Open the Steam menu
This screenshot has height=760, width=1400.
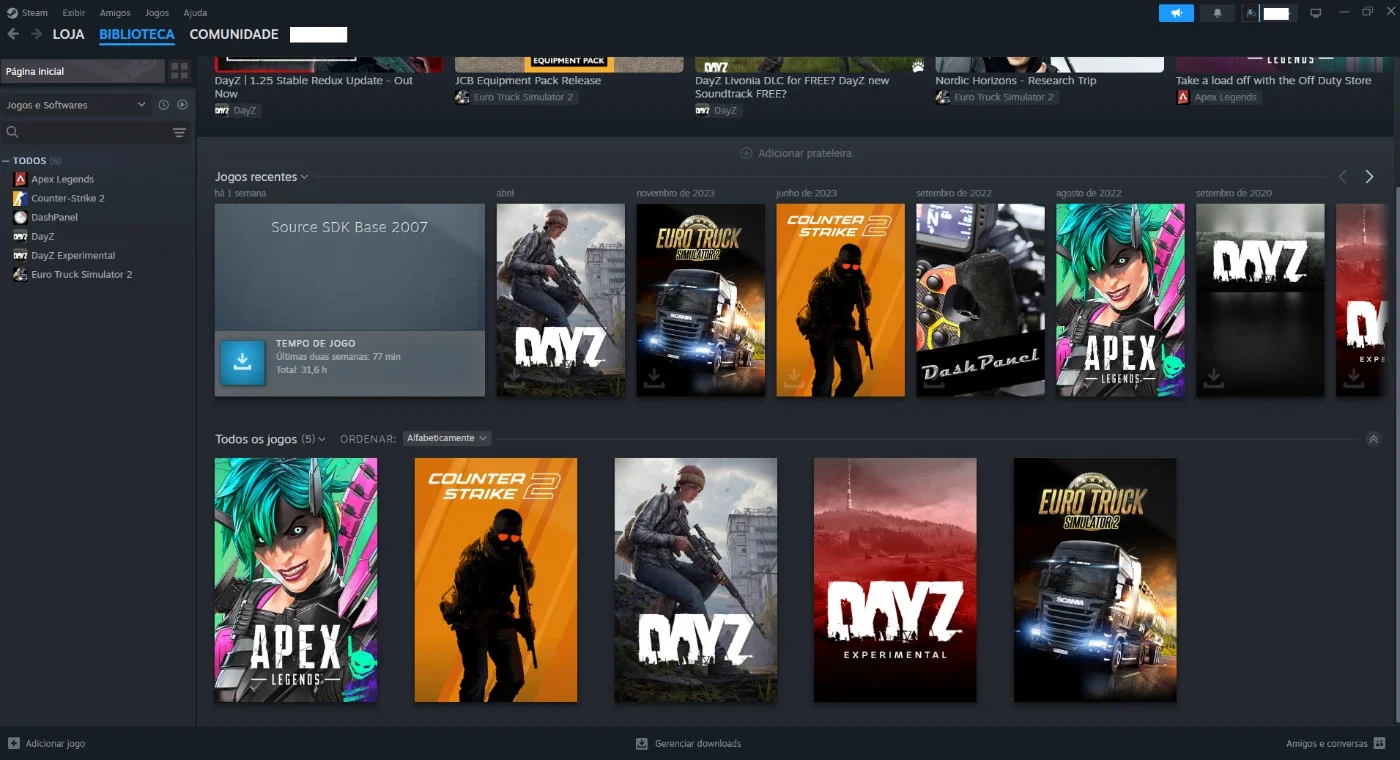[x=35, y=13]
